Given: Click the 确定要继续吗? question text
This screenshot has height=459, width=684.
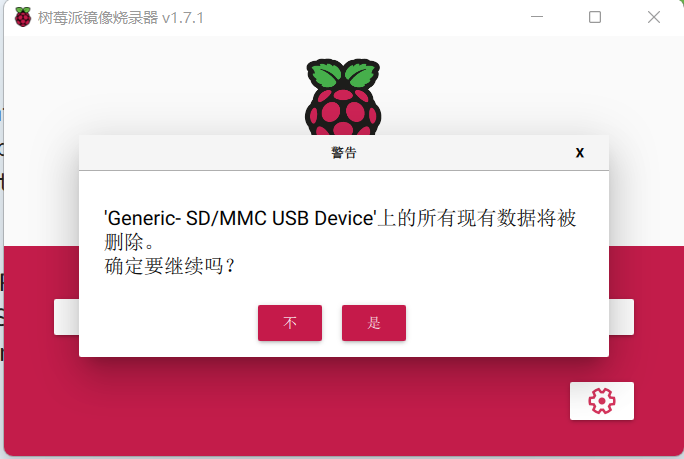Looking at the screenshot, I should [170, 266].
